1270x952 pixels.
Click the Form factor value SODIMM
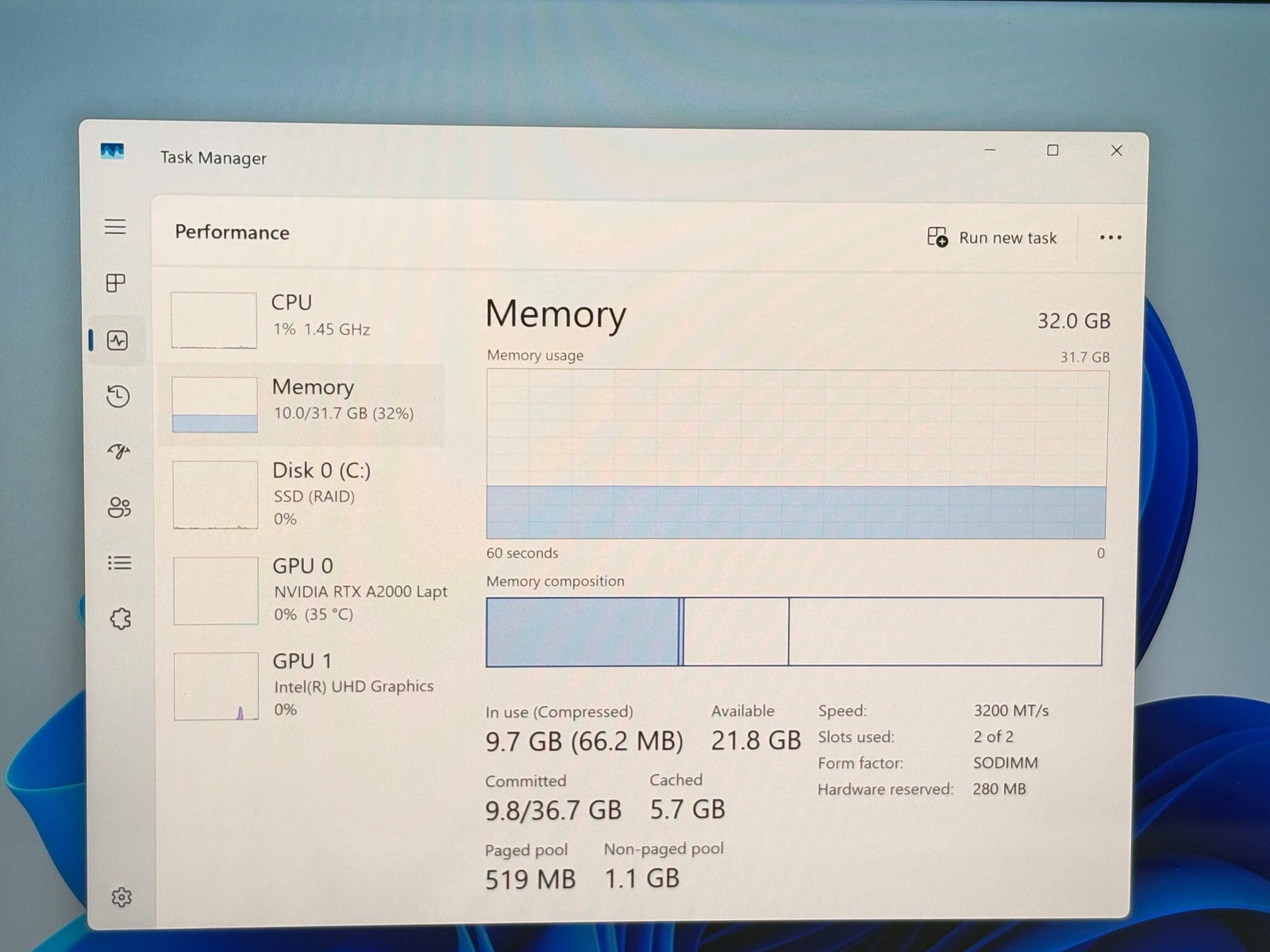tap(1006, 763)
